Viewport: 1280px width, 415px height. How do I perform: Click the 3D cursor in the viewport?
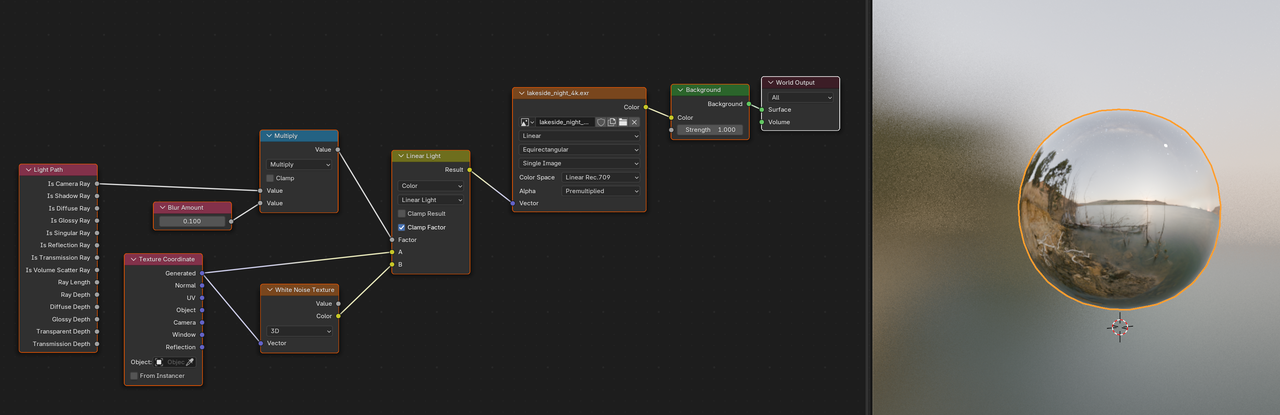click(1119, 326)
